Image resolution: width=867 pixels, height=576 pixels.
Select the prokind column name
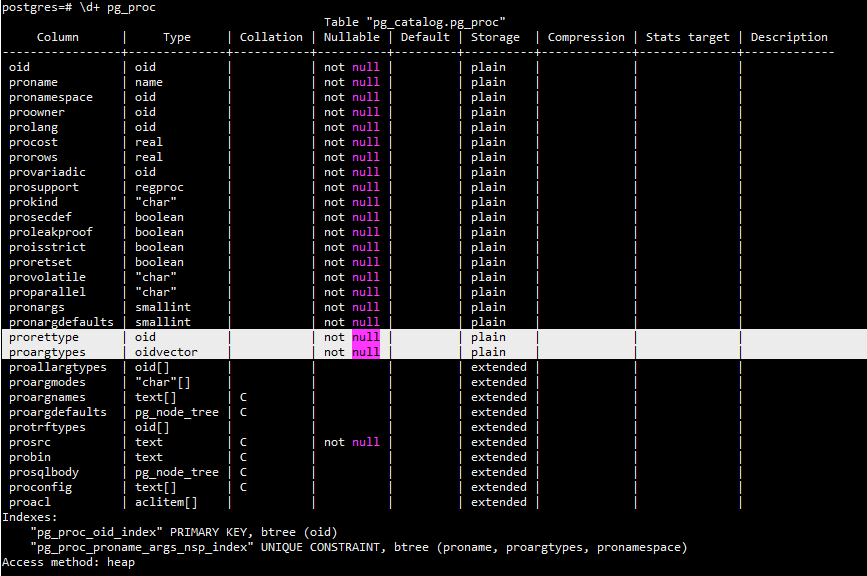point(33,202)
